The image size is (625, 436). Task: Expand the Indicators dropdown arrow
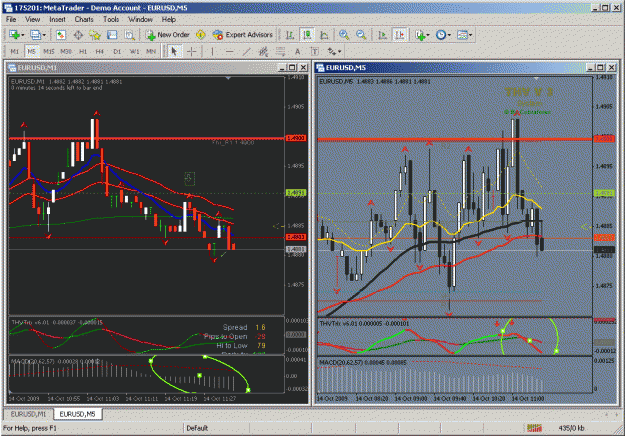(428, 35)
